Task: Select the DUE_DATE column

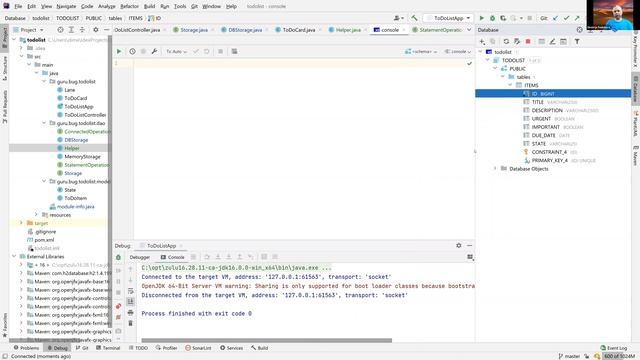Action: click(543, 136)
